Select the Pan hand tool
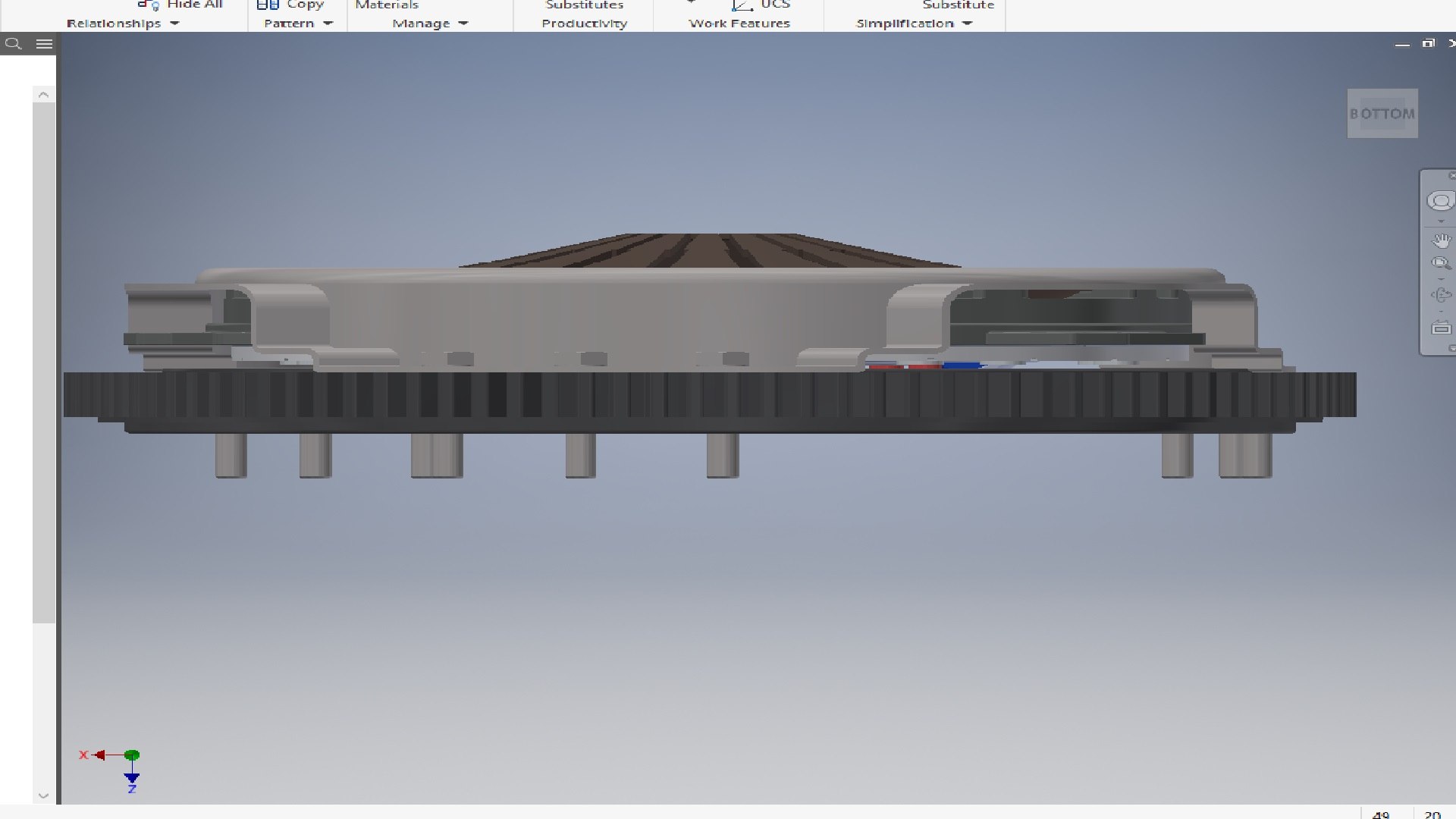The width and height of the screenshot is (1456, 819). coord(1440,241)
